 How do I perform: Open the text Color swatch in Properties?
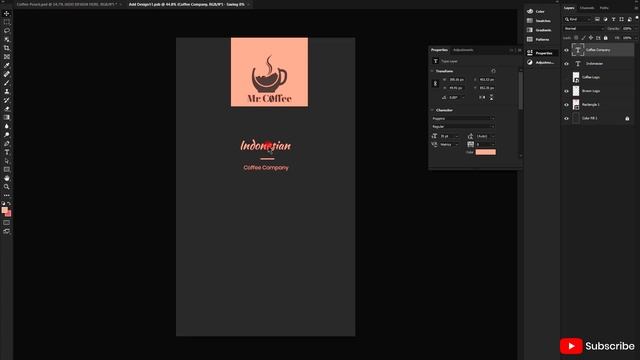tap(485, 152)
